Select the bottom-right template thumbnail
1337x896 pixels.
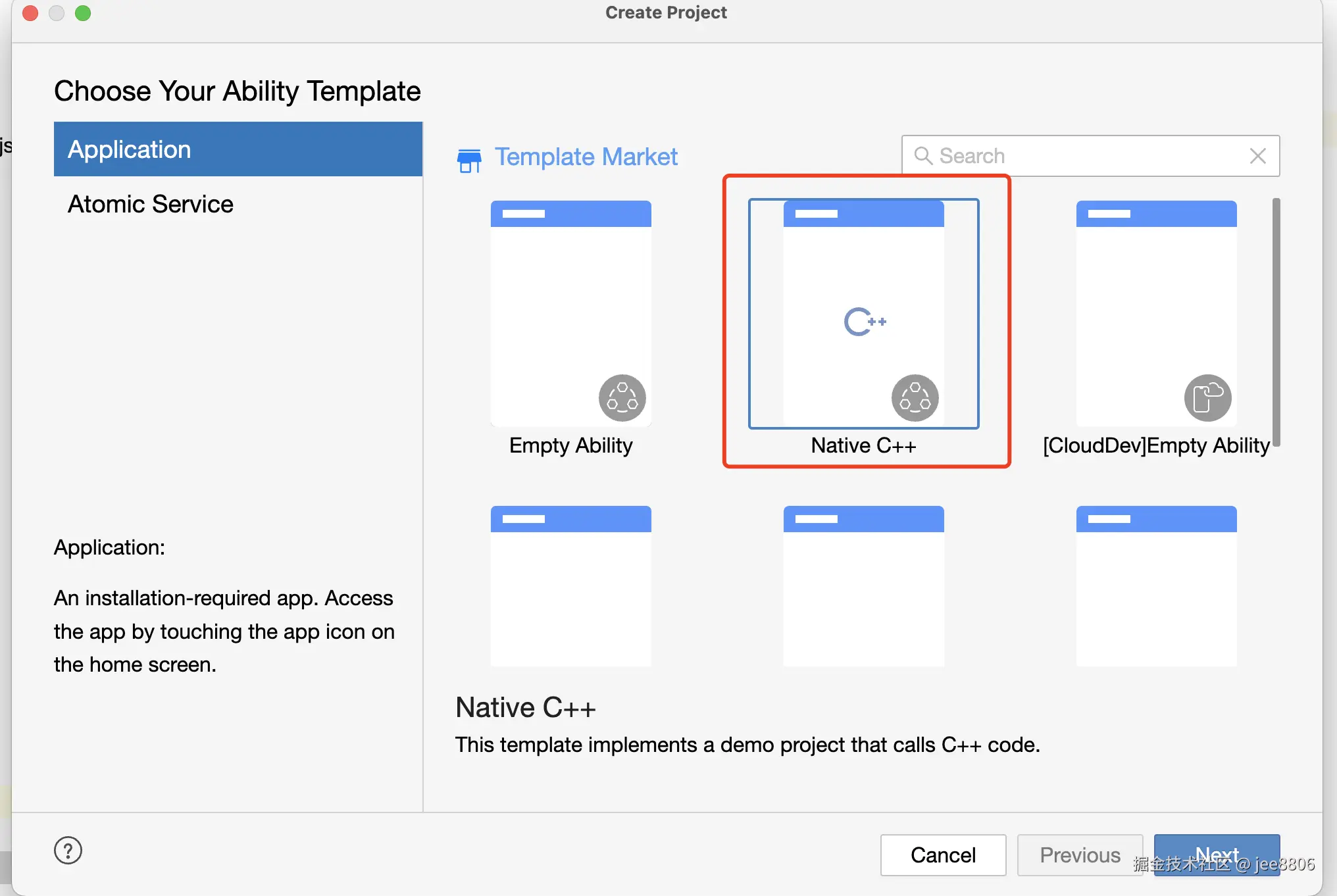point(1156,585)
